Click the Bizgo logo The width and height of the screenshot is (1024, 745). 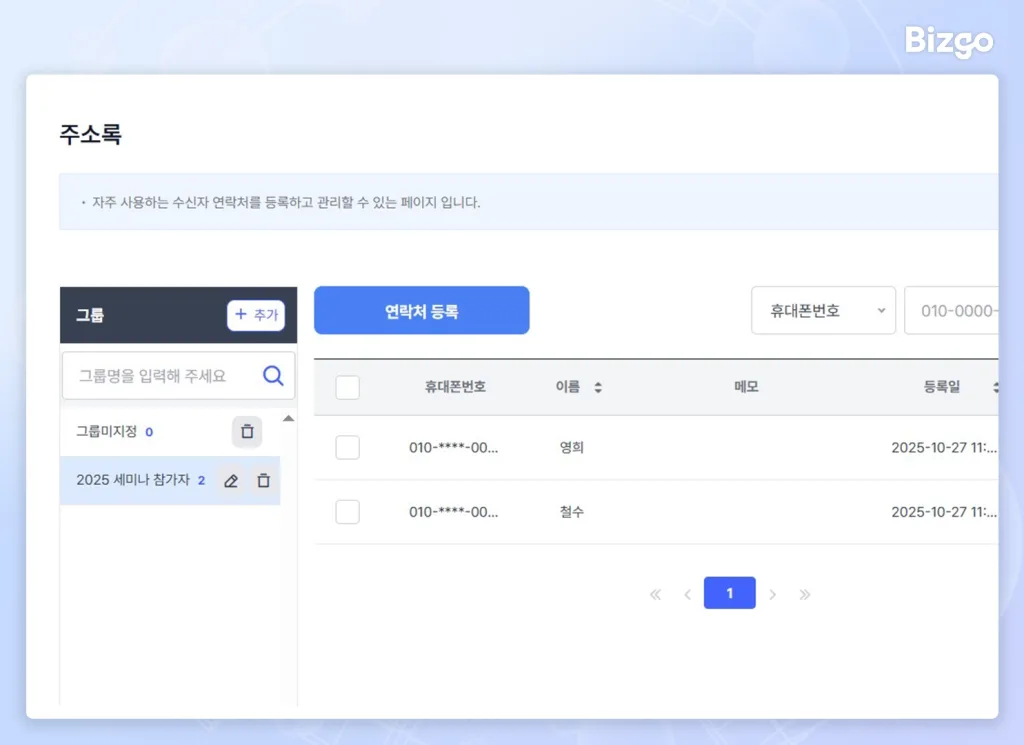point(947,42)
